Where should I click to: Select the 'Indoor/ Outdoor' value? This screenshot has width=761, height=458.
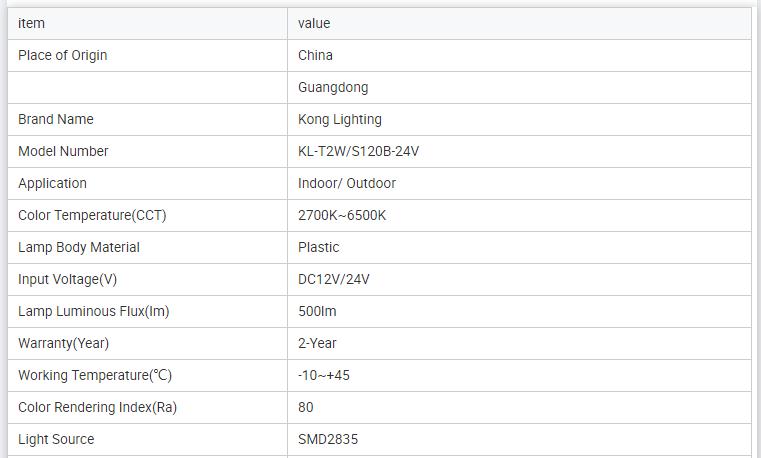tap(347, 183)
